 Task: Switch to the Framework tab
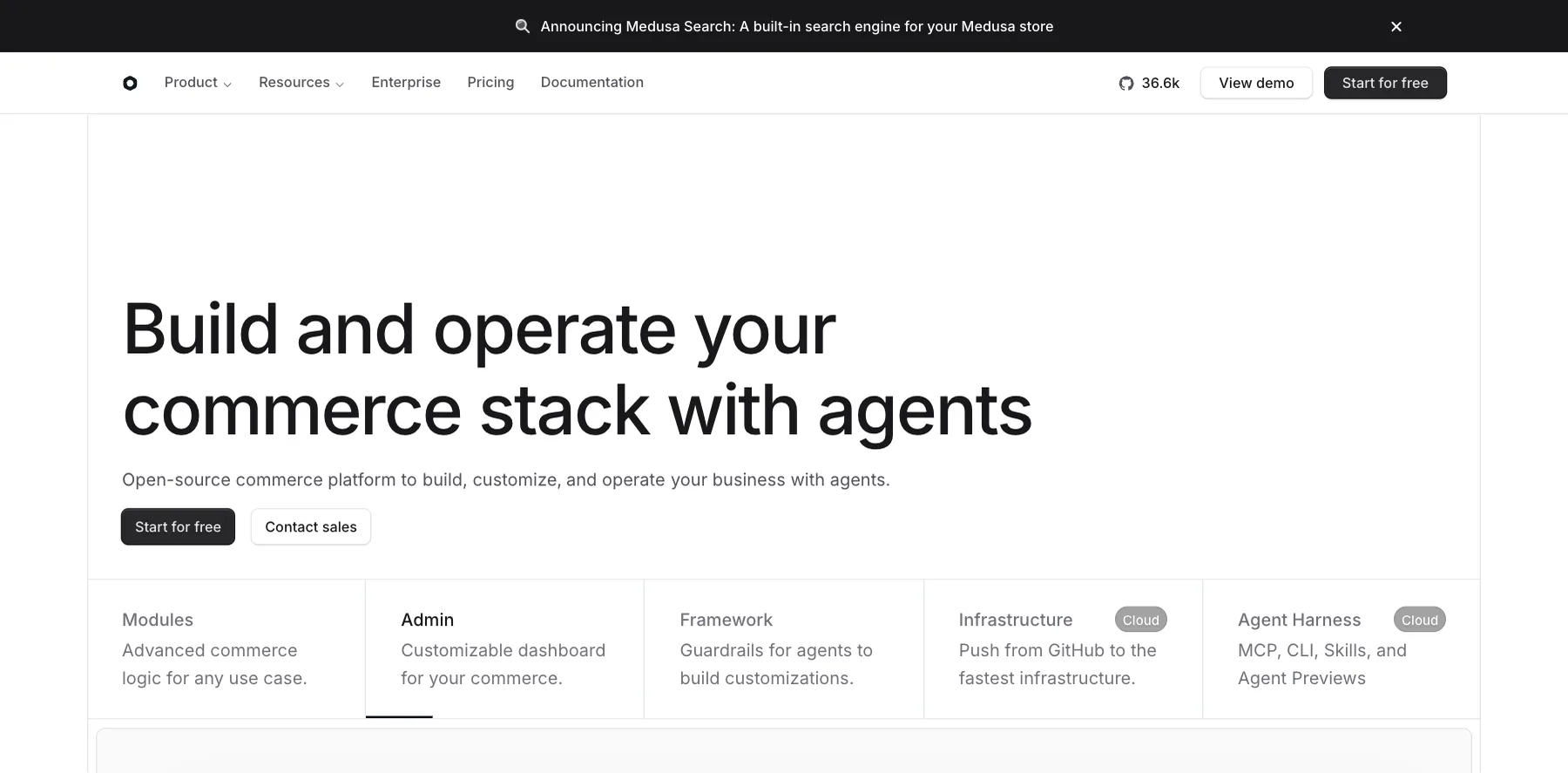784,648
